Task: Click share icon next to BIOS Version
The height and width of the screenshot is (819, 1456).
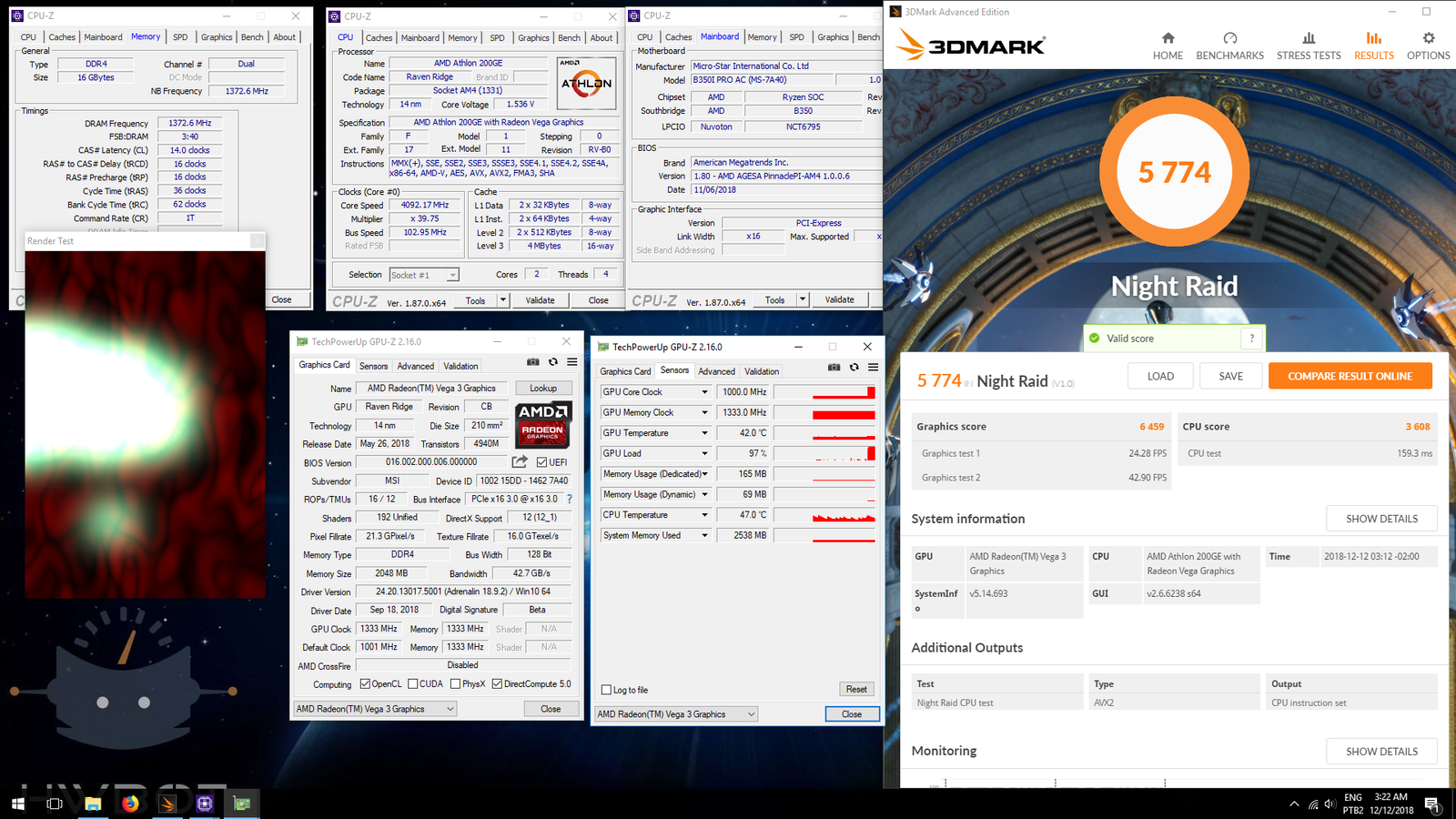Action: point(520,462)
